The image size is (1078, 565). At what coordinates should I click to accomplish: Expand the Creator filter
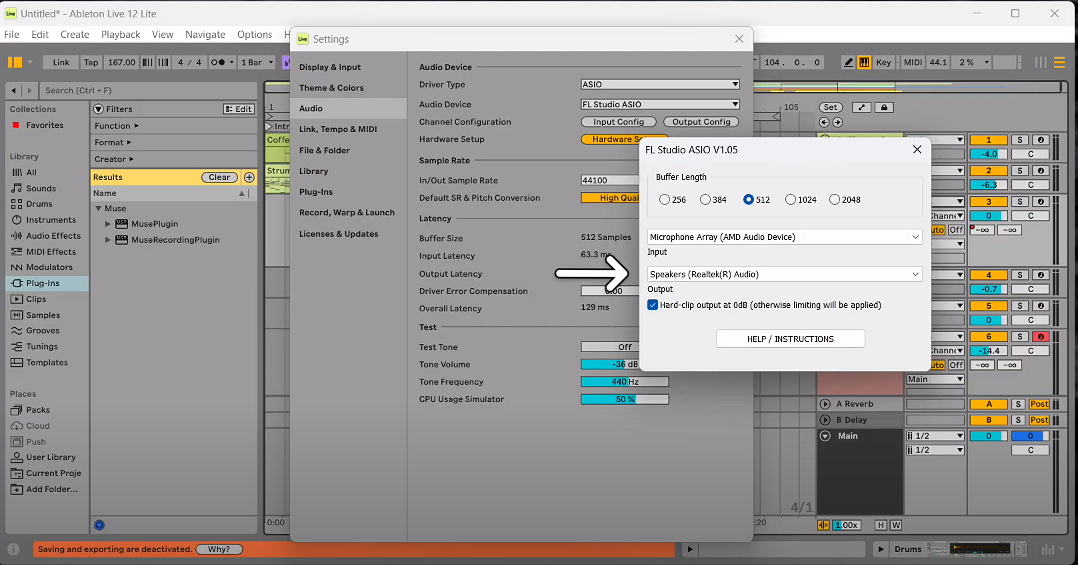tap(113, 159)
